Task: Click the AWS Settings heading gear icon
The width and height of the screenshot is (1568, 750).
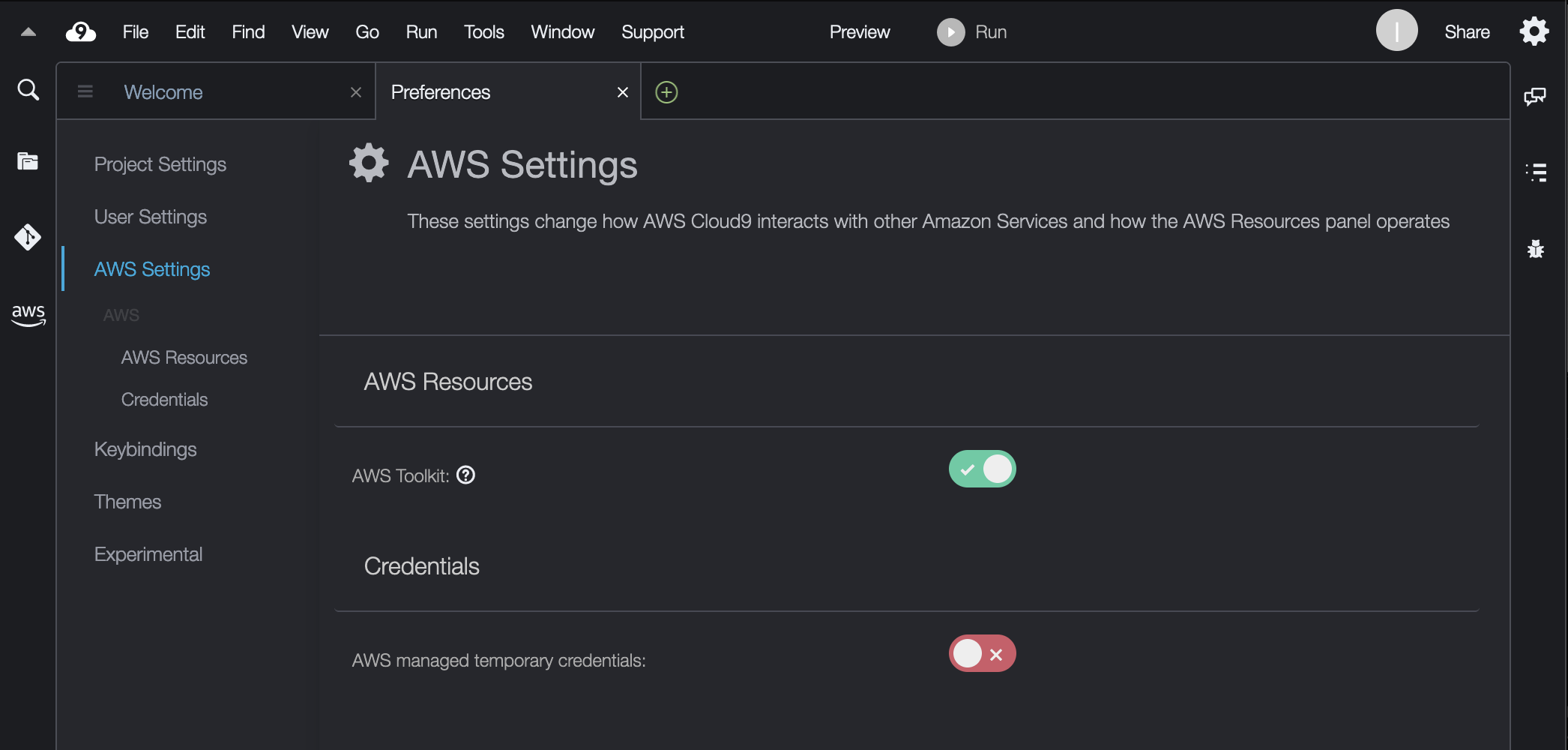Action: pos(369,163)
